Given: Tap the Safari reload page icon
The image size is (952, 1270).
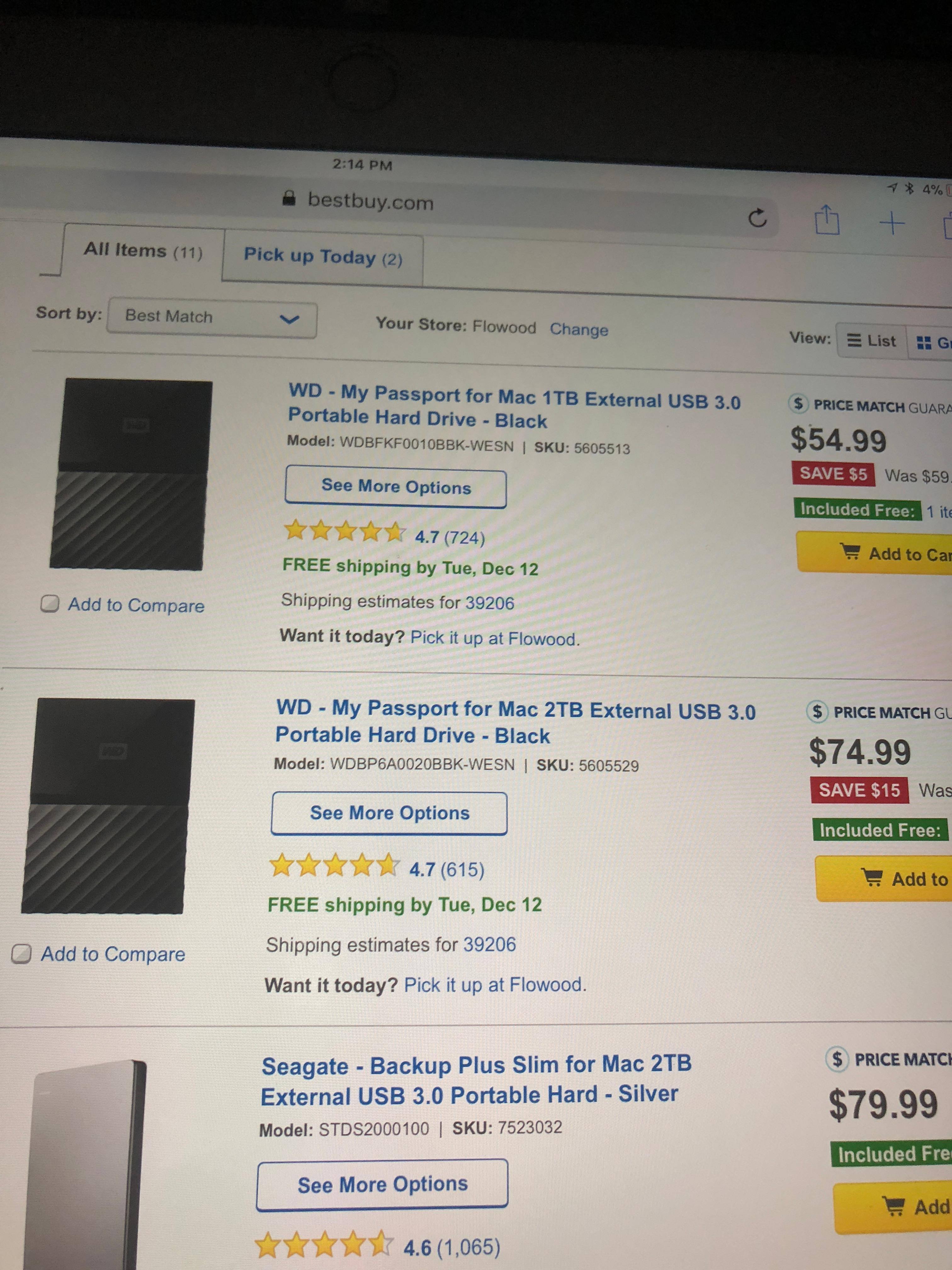Looking at the screenshot, I should click(757, 218).
